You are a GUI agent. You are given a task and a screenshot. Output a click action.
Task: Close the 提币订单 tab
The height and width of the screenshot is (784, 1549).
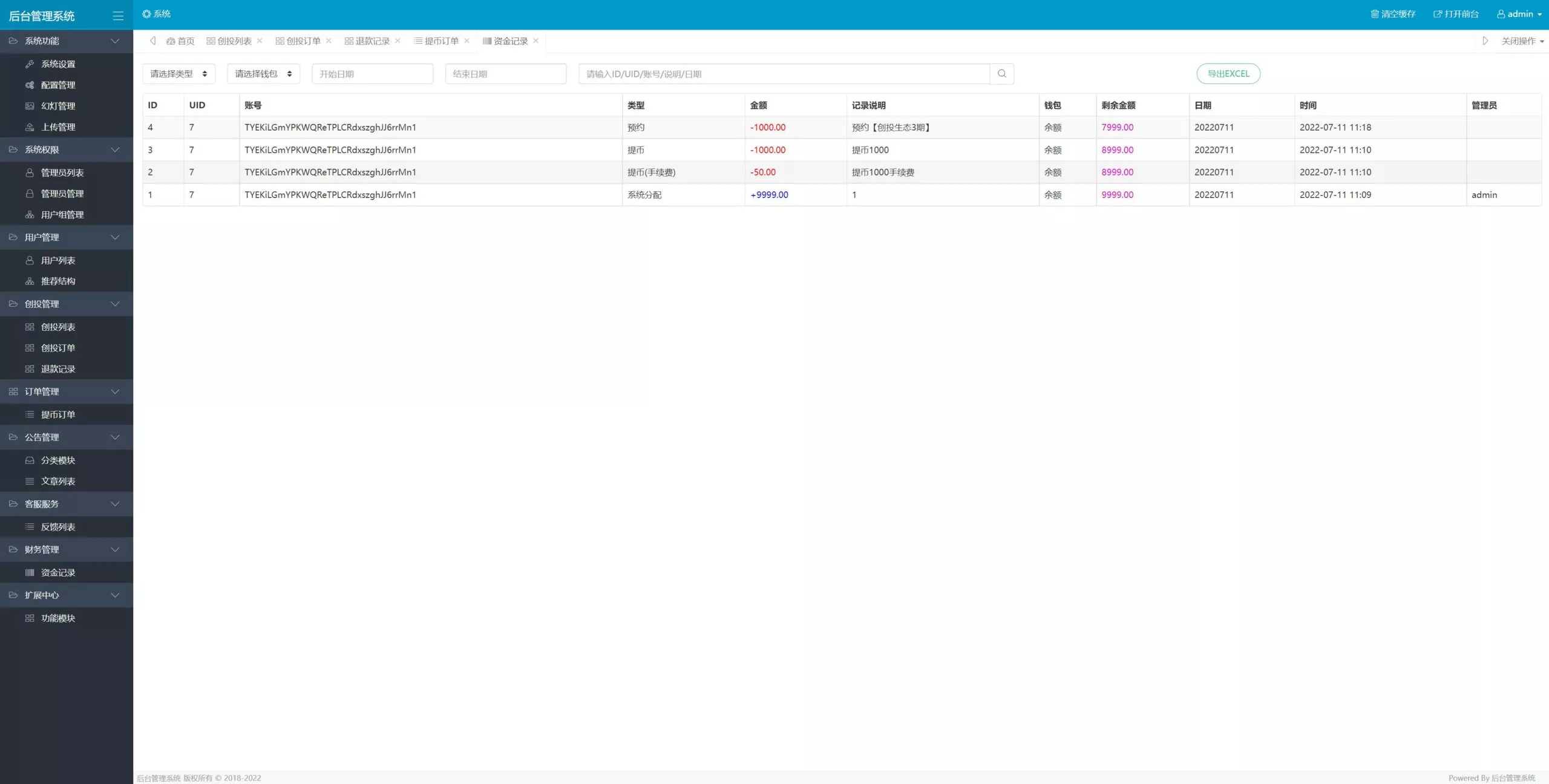[x=467, y=41]
